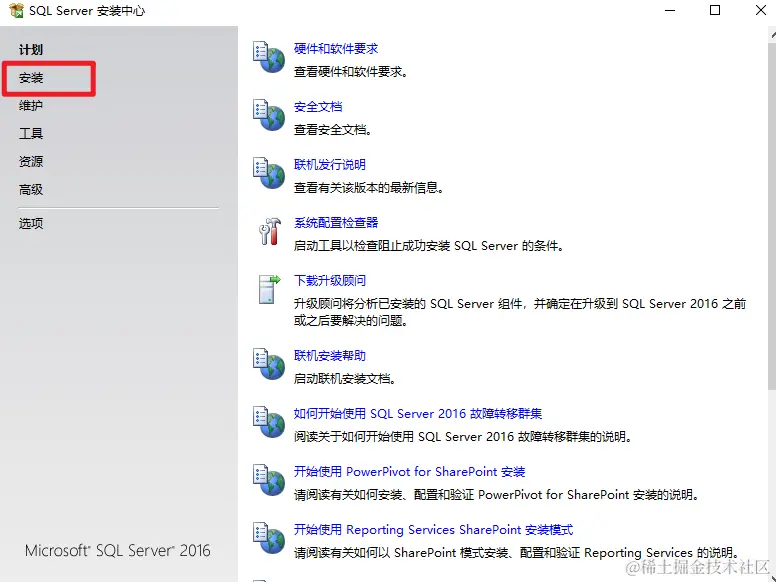Open 开始使用 Reporting Services SharePoint 安装模式 link
The image size is (776, 582).
point(434,529)
